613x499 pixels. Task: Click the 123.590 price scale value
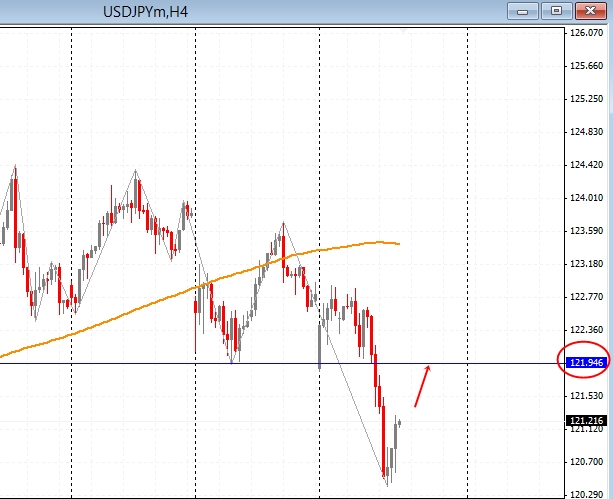click(x=587, y=231)
